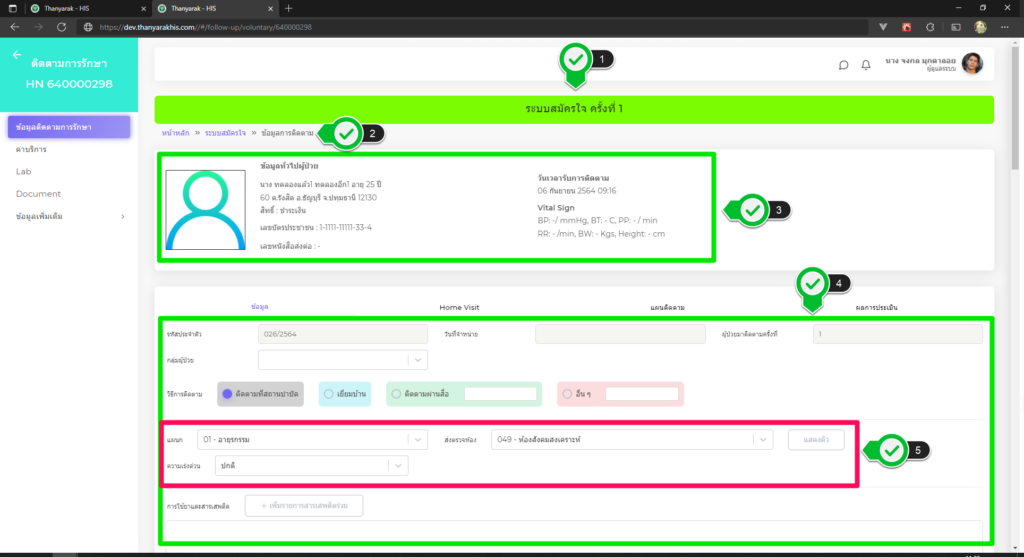This screenshot has height=557, width=1024.
Task: Select the อื่น ๆ radio option
Action: tap(568, 394)
